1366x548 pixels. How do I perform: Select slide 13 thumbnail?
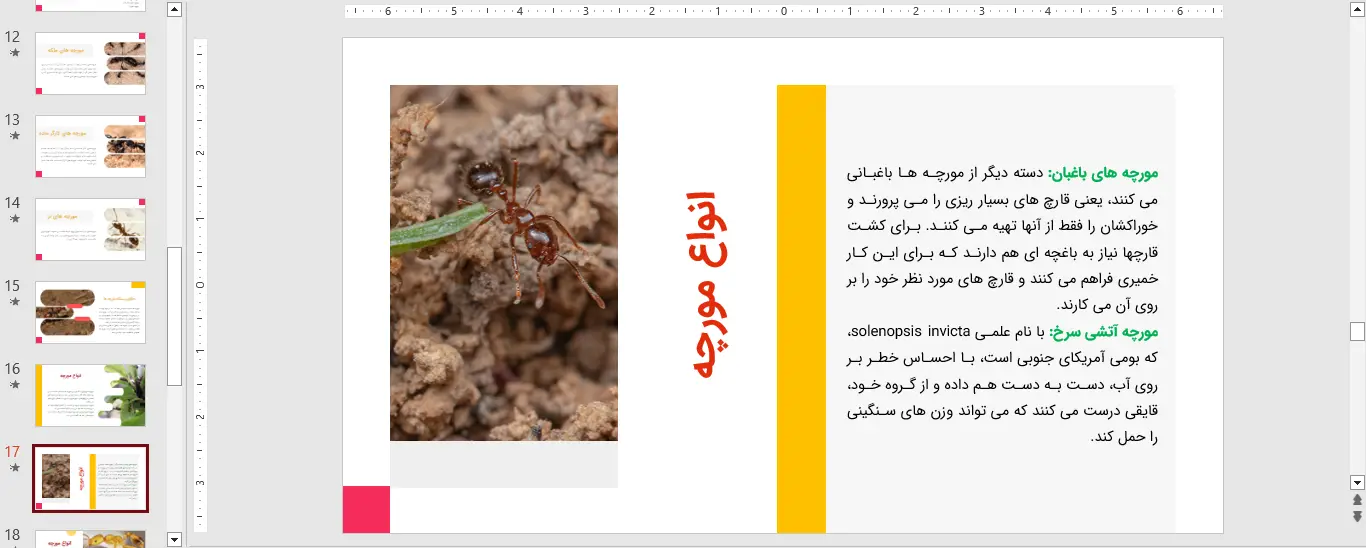[x=91, y=146]
